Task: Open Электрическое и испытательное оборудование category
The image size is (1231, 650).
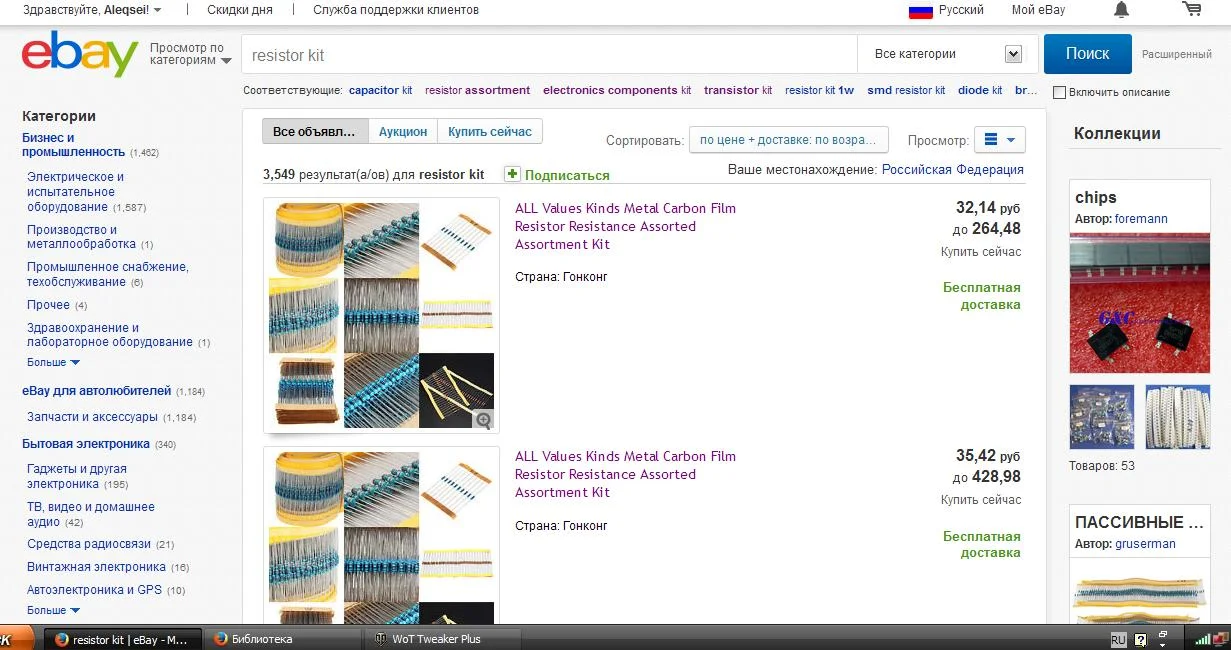Action: [76, 192]
